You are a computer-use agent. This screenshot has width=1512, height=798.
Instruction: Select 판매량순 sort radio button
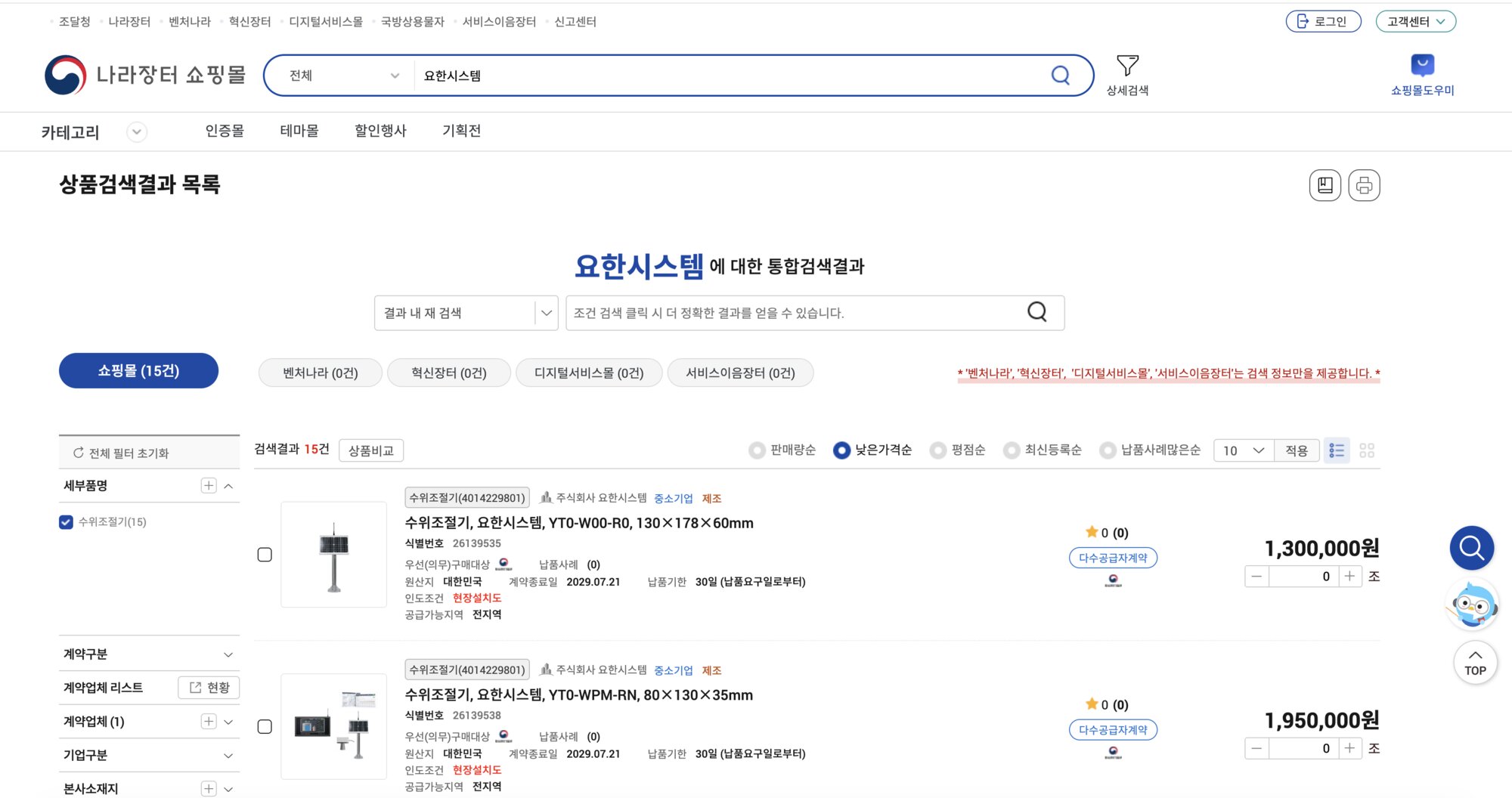click(756, 450)
